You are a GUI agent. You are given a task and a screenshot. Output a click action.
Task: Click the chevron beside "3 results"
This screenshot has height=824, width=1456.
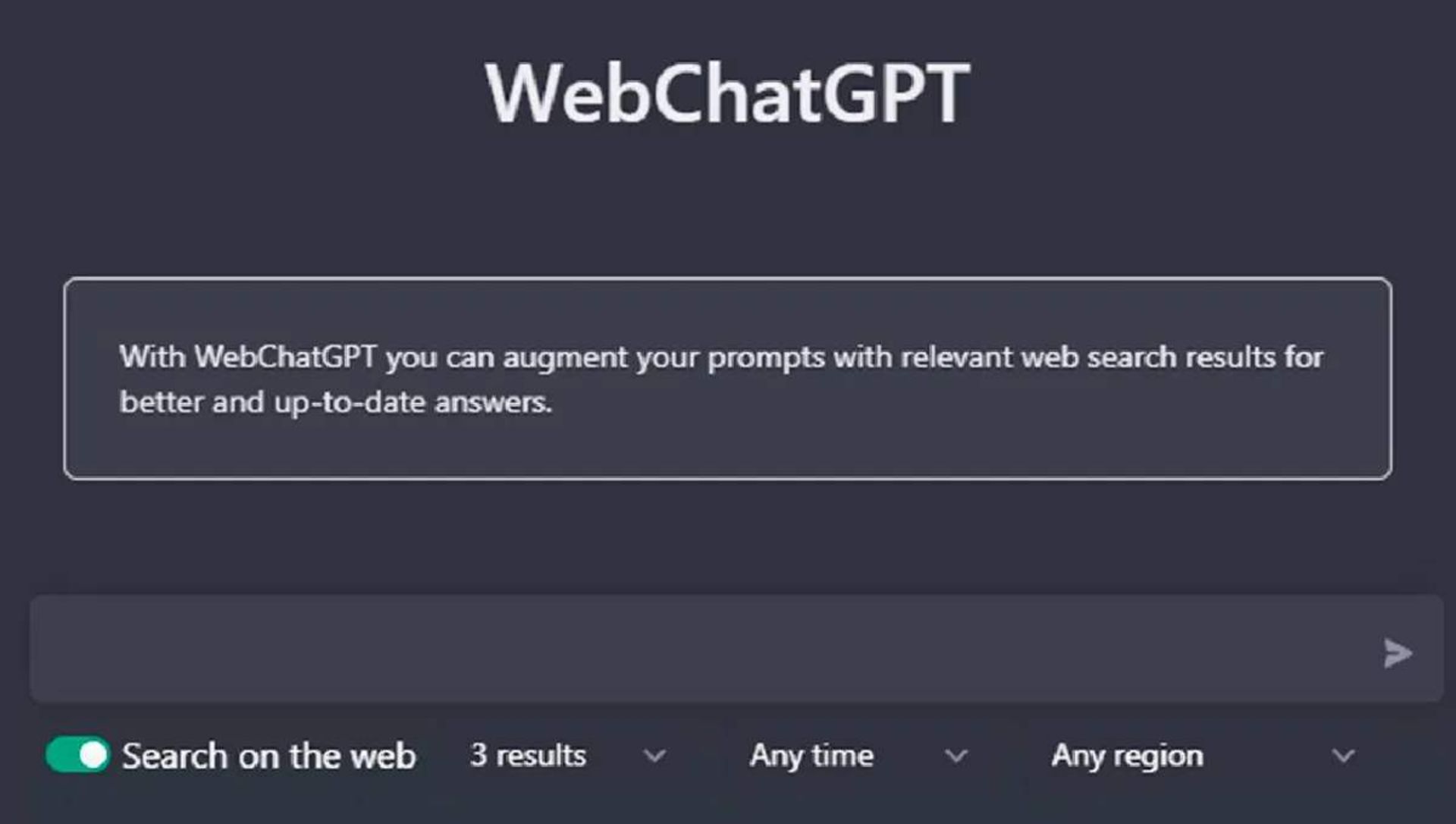pyautogui.click(x=655, y=756)
